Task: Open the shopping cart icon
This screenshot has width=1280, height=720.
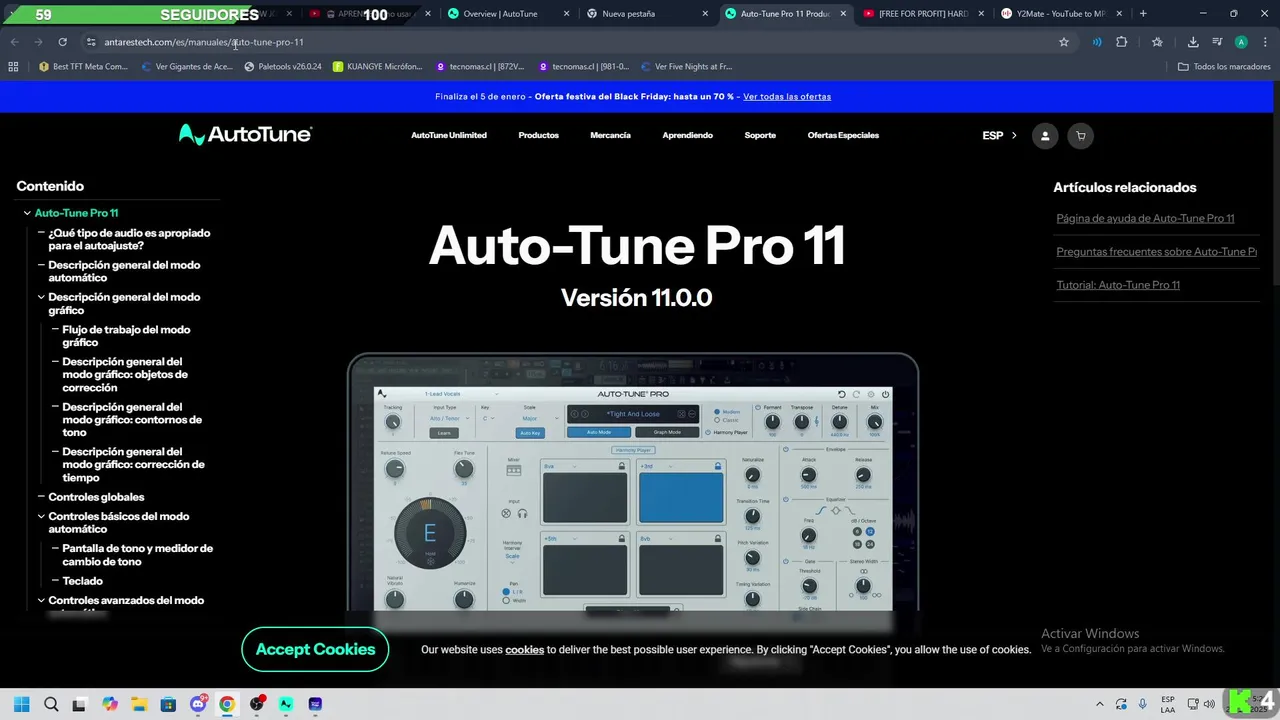Action: pyautogui.click(x=1080, y=136)
